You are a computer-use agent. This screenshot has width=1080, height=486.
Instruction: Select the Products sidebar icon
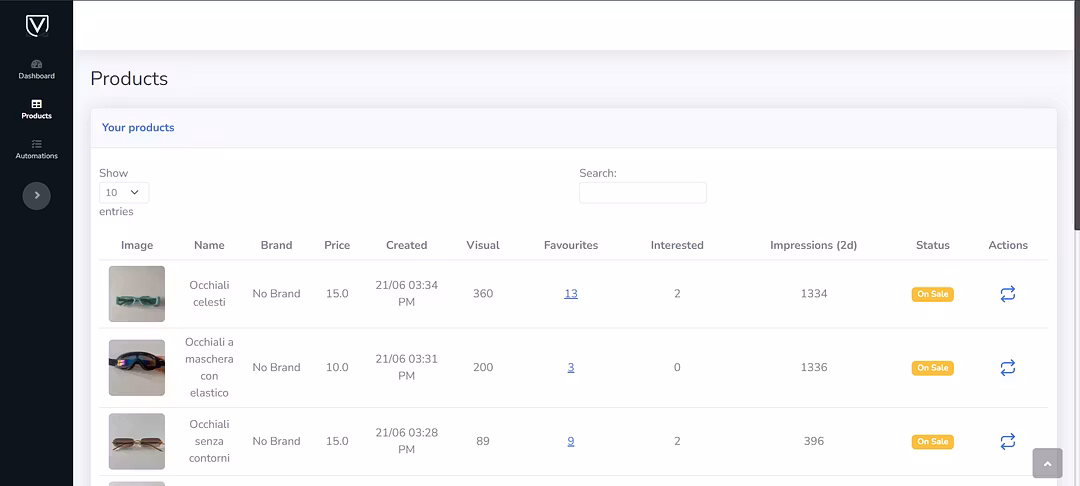point(36,104)
